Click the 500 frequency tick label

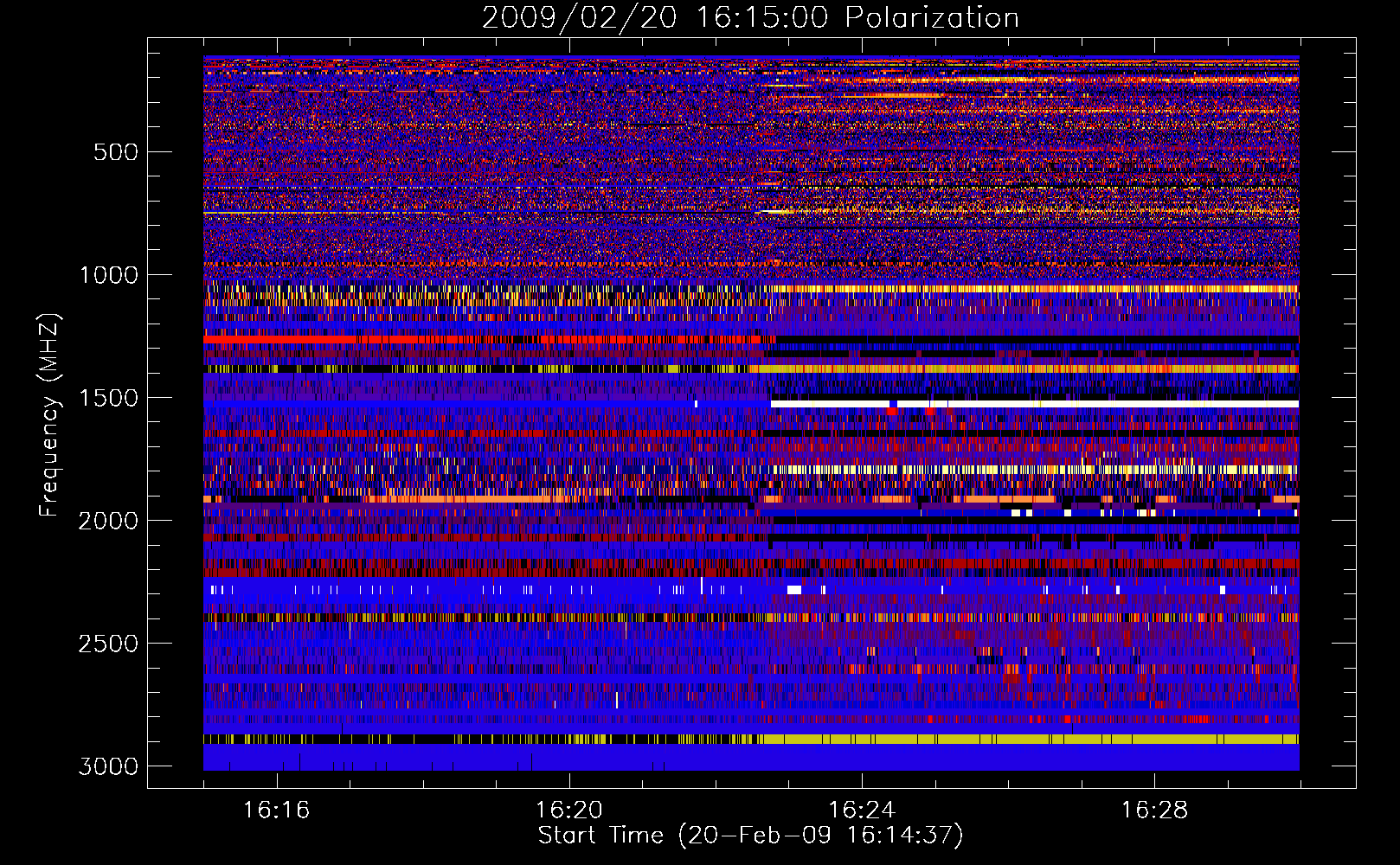(x=116, y=152)
